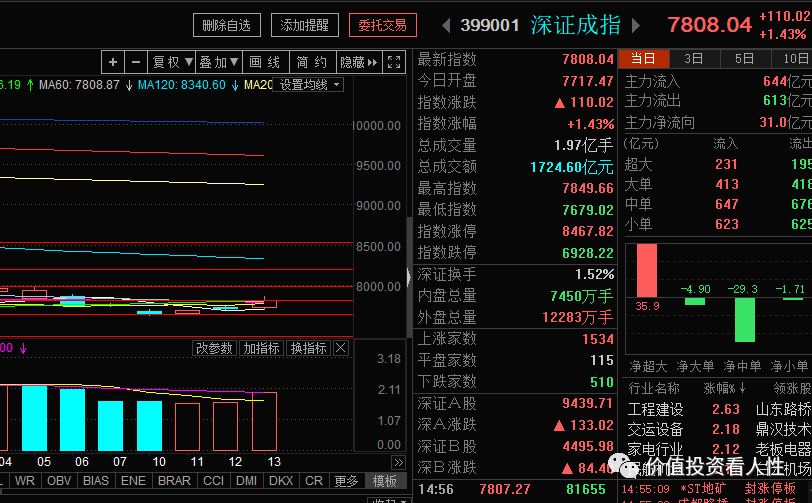Select 家电行业 industry row
Image resolution: width=812 pixels, height=503 pixels.
point(719,449)
